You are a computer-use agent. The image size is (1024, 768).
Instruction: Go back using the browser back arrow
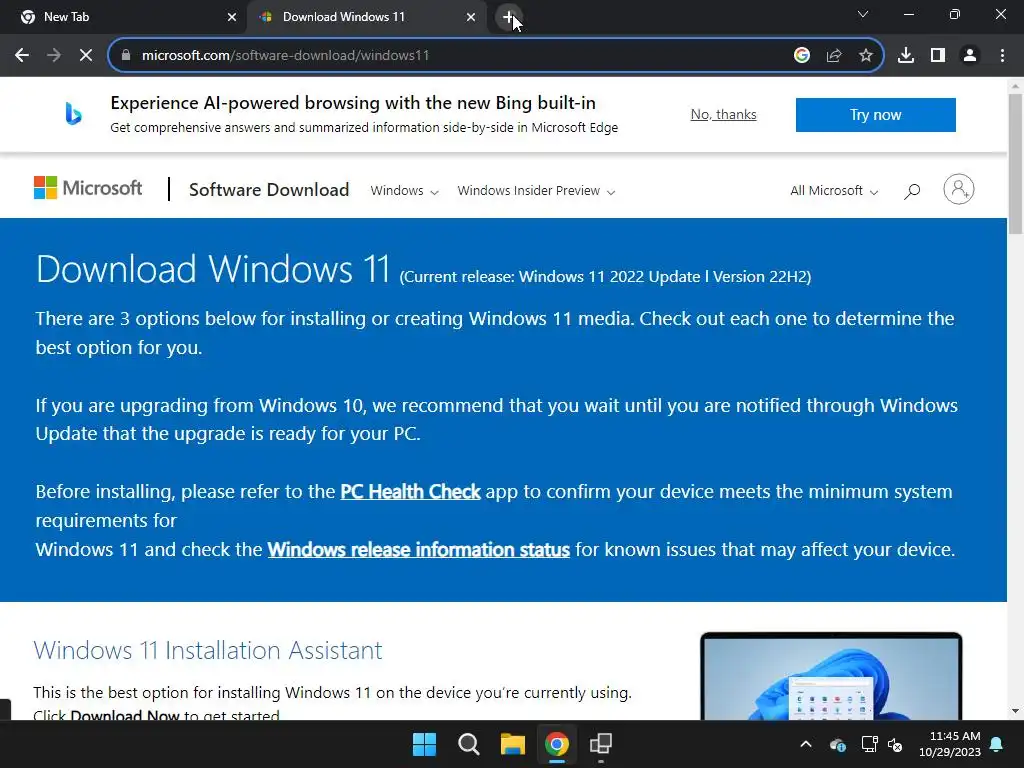click(x=22, y=56)
